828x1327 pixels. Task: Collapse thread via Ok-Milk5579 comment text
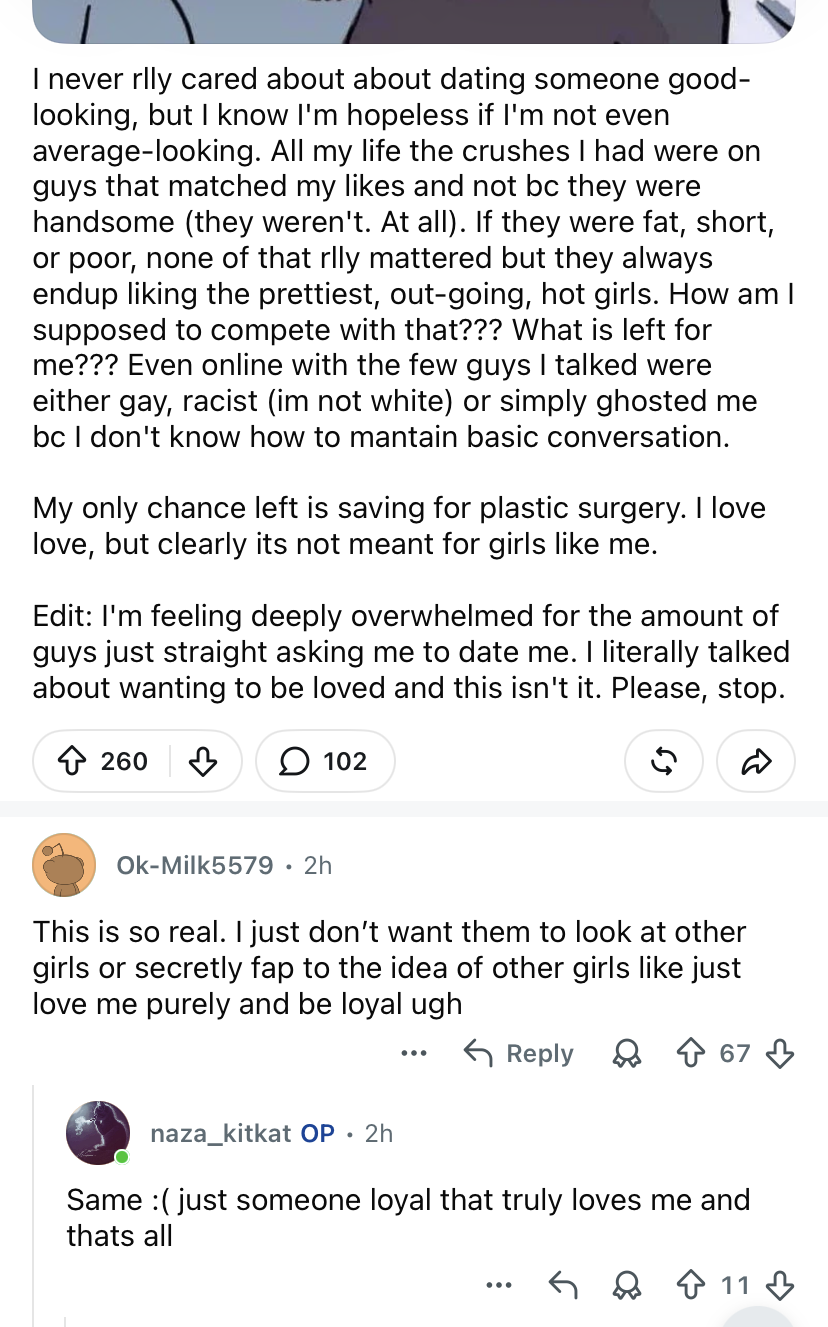tap(389, 968)
